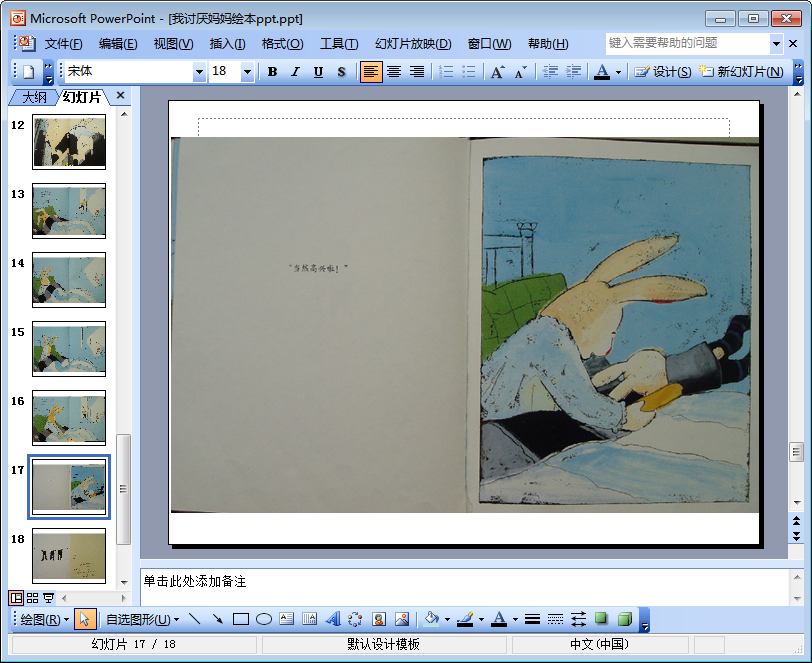Decrease indent level
The width and height of the screenshot is (812, 663).
point(550,71)
